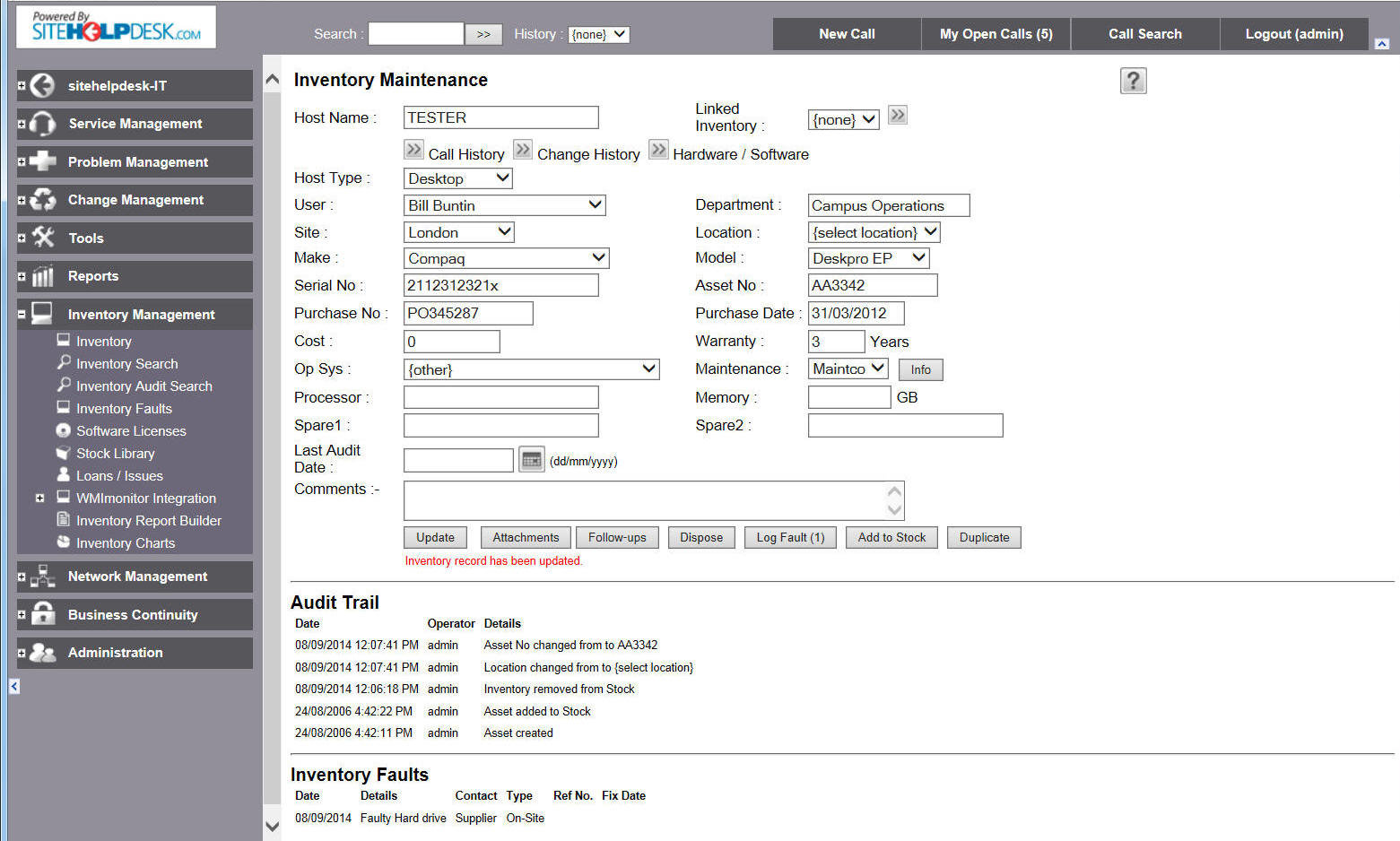The width and height of the screenshot is (1400, 841).
Task: Open Software Licenses in sidebar
Action: point(131,431)
